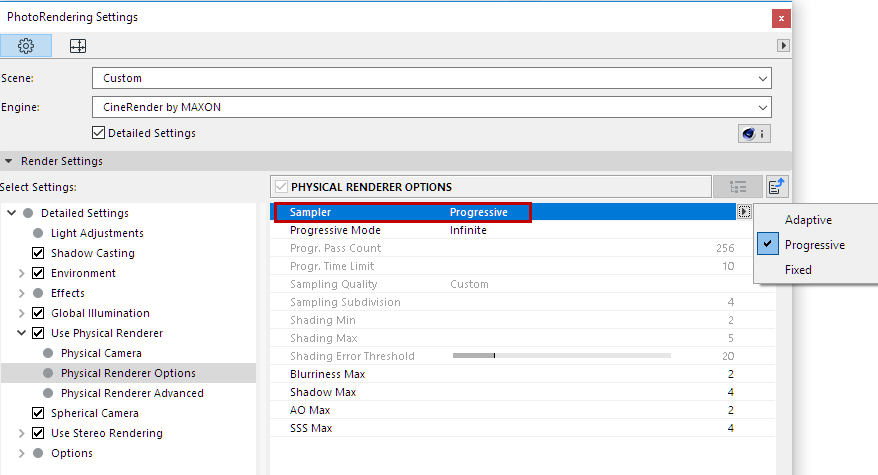878x475 pixels.
Task: Click the Shadow Max value field
Action: point(731,392)
